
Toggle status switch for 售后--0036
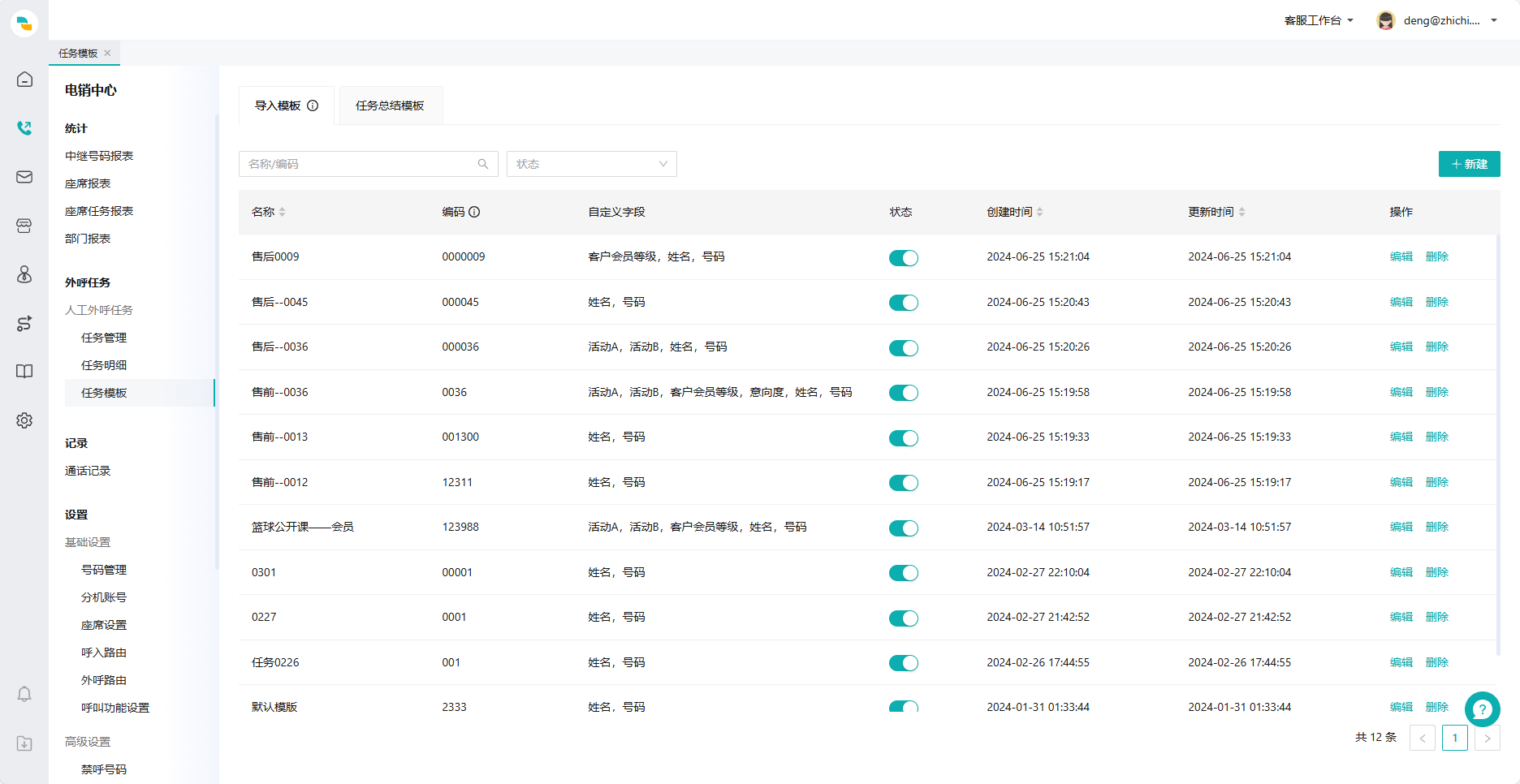tap(904, 348)
